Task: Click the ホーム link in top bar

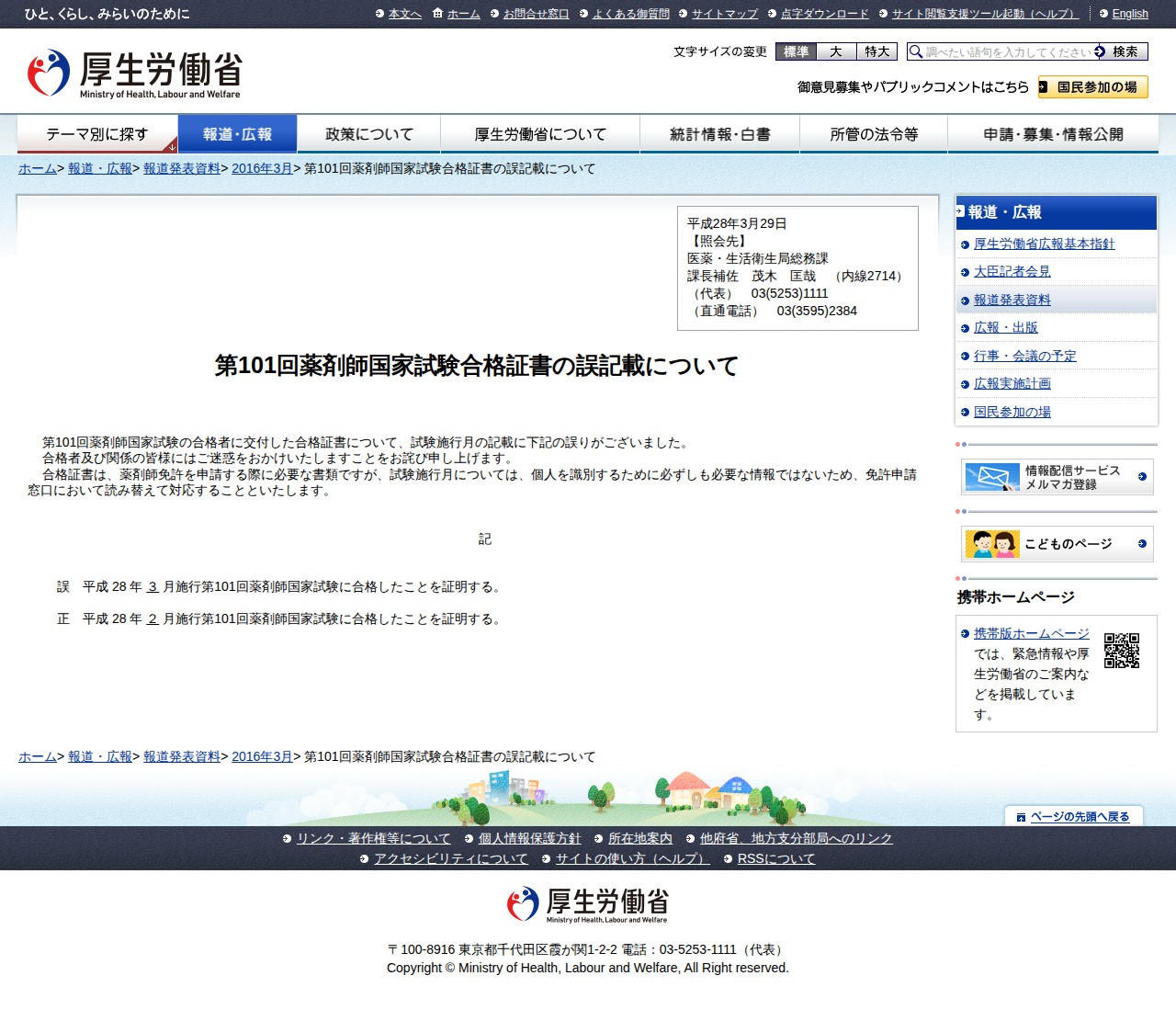Action: [464, 14]
